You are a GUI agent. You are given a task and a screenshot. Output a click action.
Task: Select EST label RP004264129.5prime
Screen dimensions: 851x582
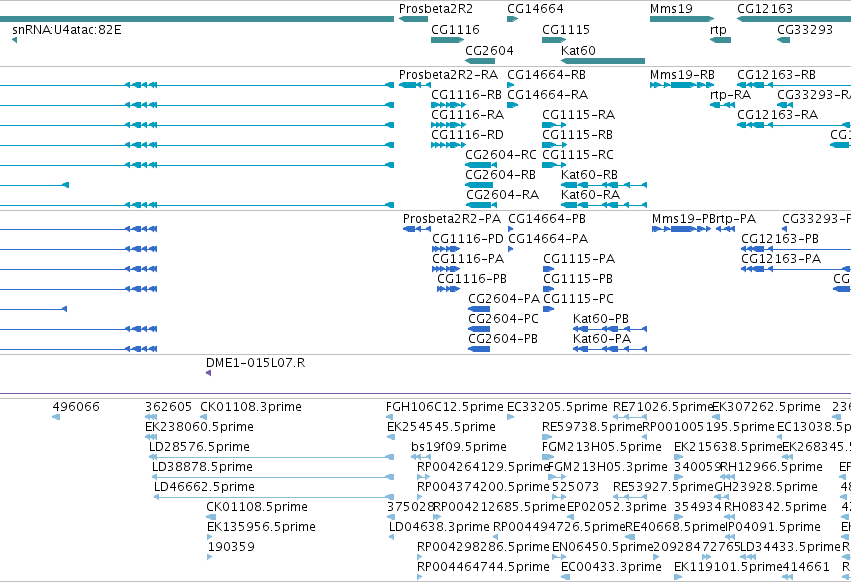483,467
